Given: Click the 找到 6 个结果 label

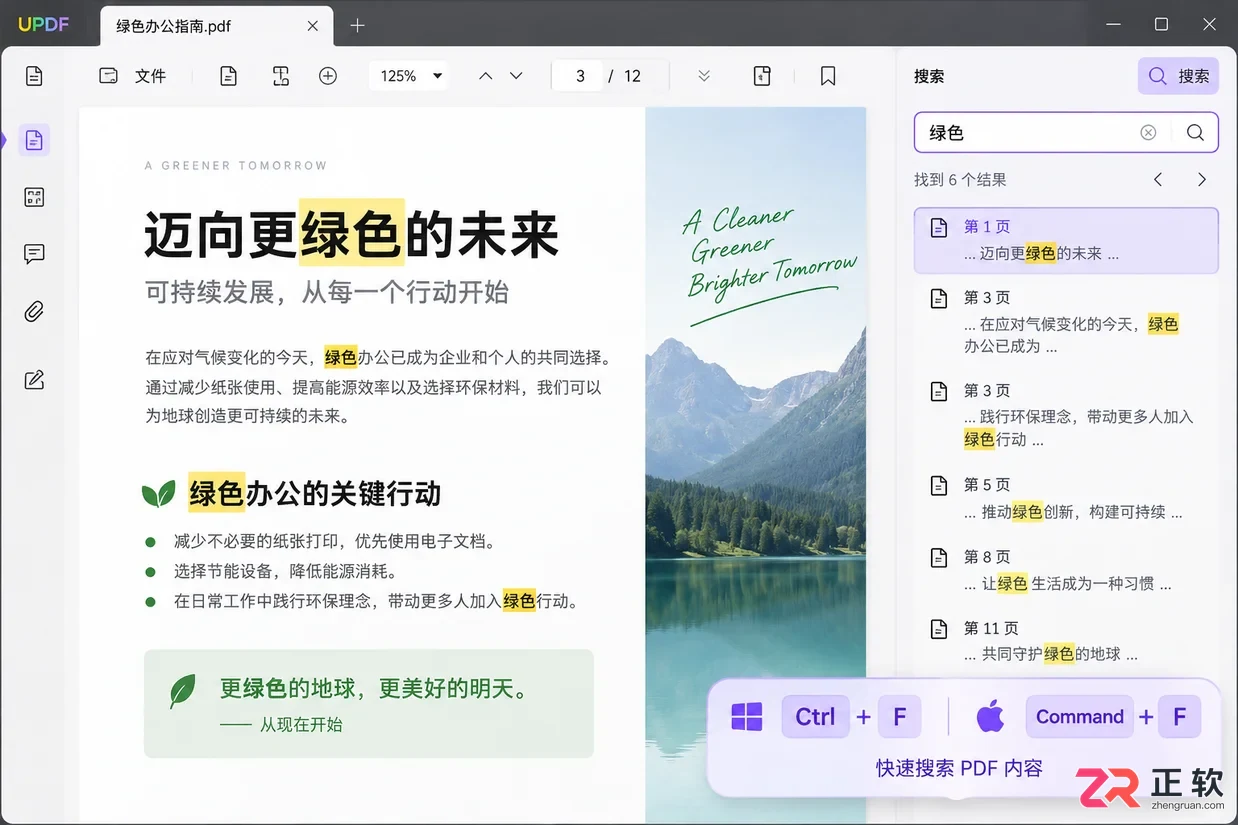Looking at the screenshot, I should [x=960, y=180].
